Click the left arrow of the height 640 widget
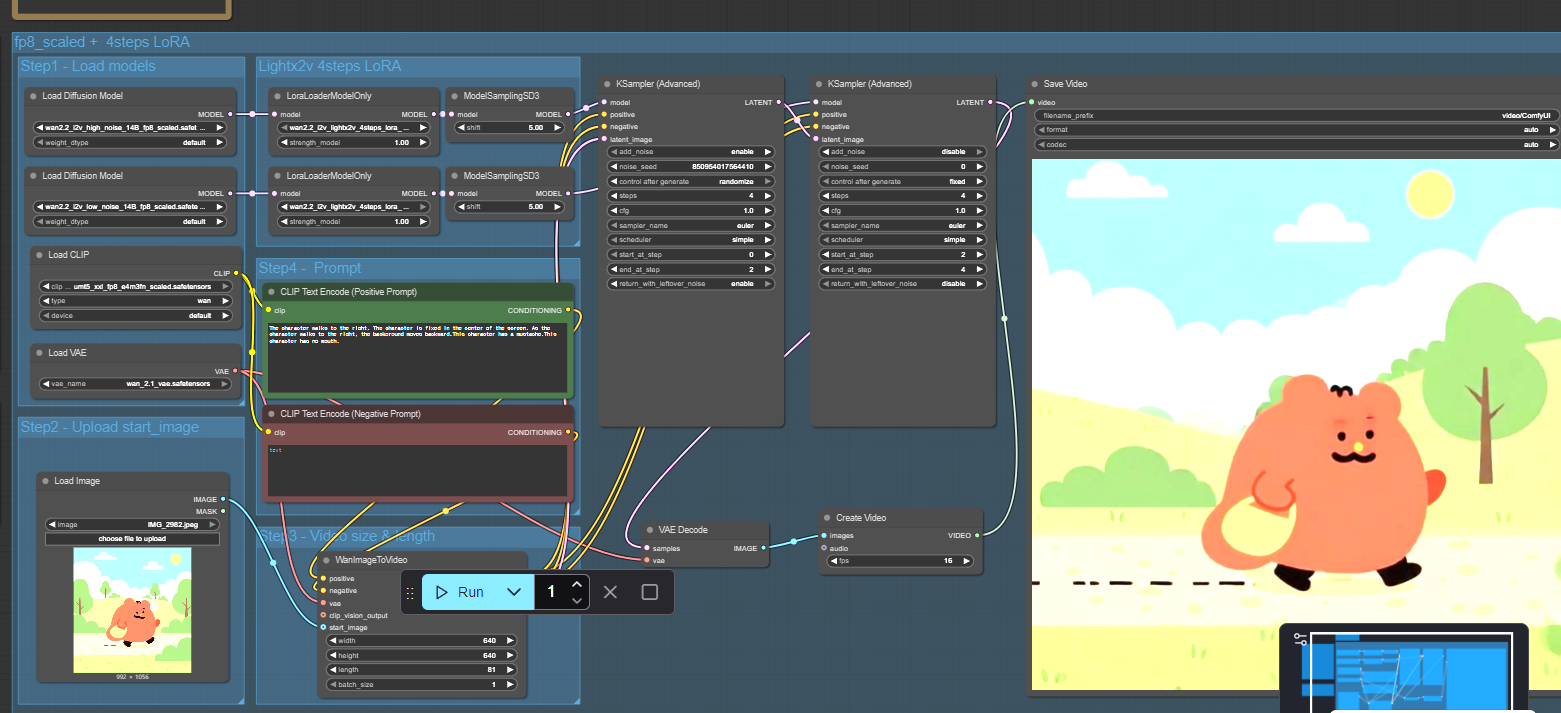Image resolution: width=1561 pixels, height=713 pixels. pos(334,656)
